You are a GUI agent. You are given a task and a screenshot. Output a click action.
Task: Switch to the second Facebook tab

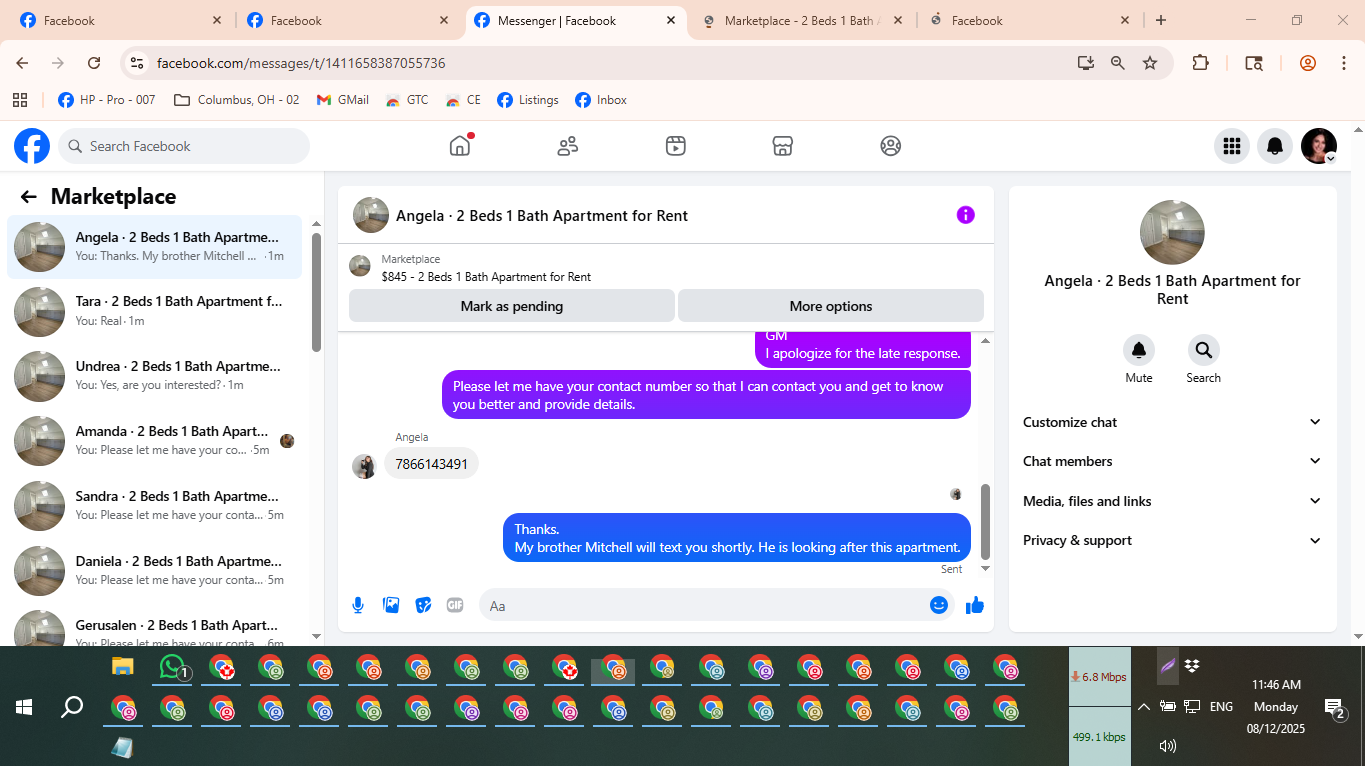pos(347,20)
